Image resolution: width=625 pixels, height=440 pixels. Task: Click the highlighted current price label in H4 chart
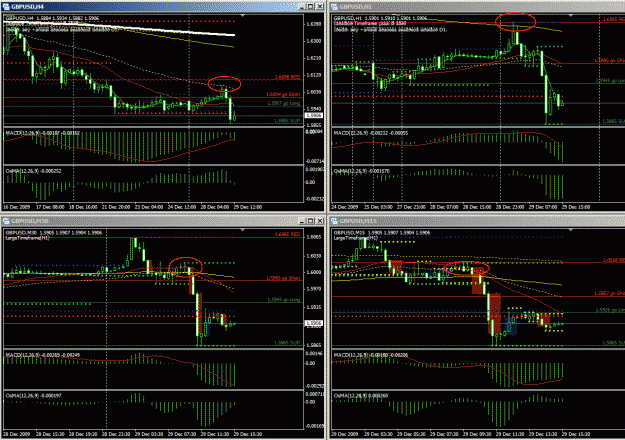point(314,115)
